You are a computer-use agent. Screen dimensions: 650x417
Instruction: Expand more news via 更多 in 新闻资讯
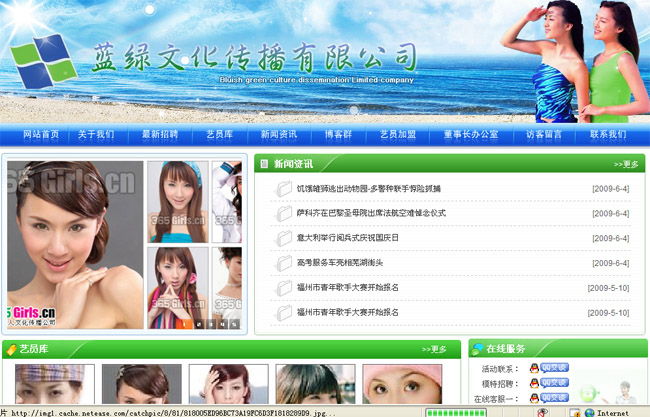coord(626,164)
